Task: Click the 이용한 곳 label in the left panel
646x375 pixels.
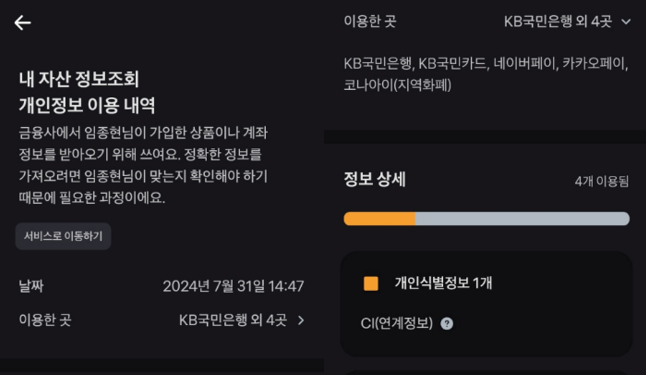Action: pos(45,320)
